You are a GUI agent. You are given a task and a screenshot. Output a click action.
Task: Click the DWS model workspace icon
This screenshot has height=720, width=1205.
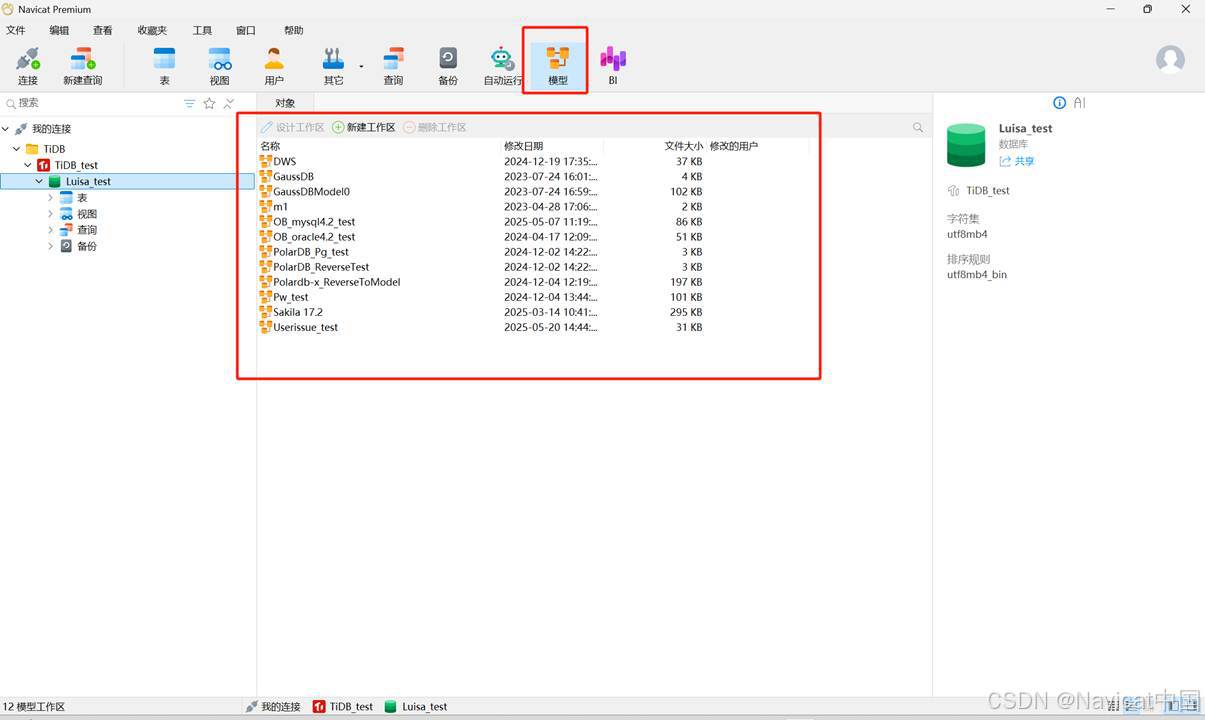[x=265, y=161]
